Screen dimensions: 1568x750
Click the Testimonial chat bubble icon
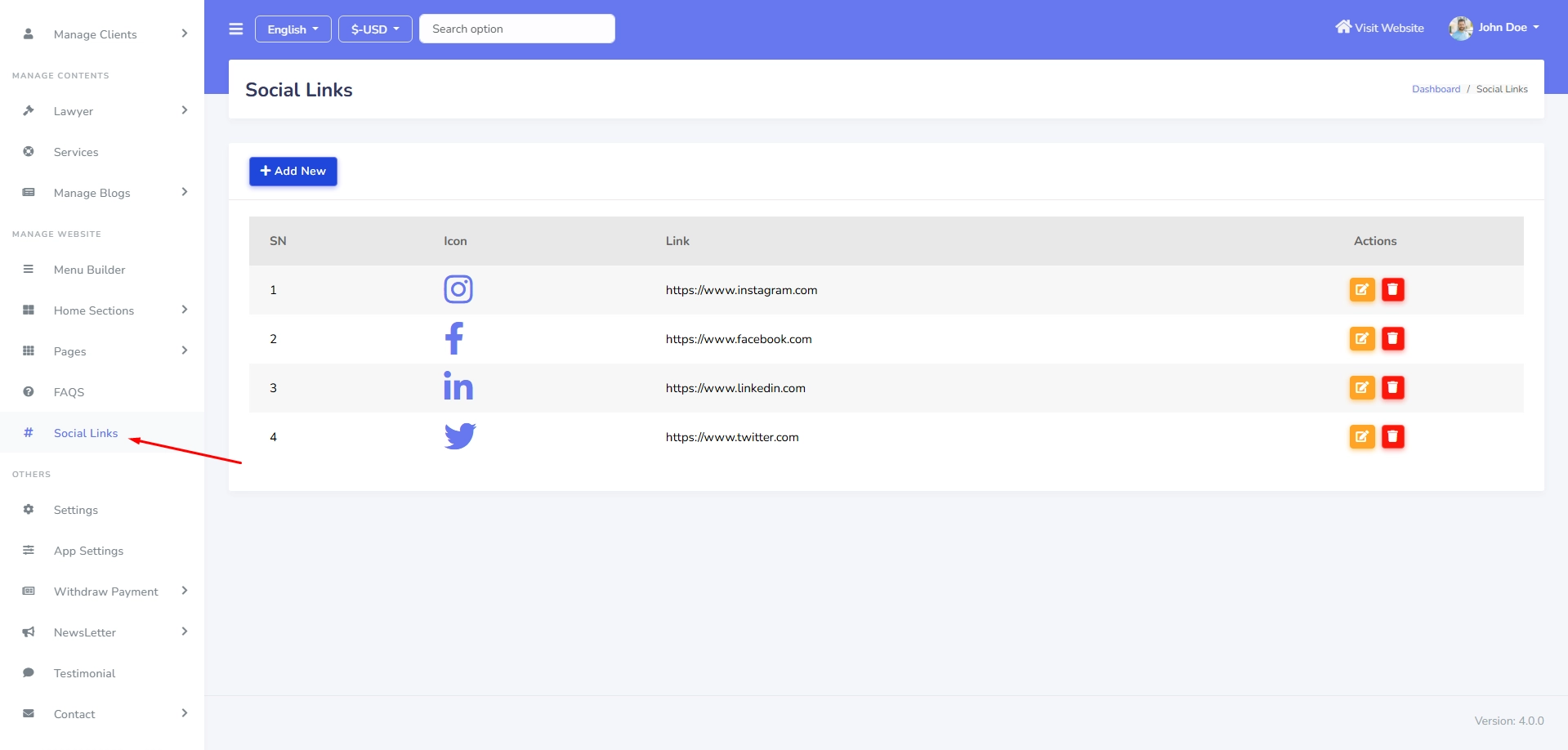coord(29,672)
